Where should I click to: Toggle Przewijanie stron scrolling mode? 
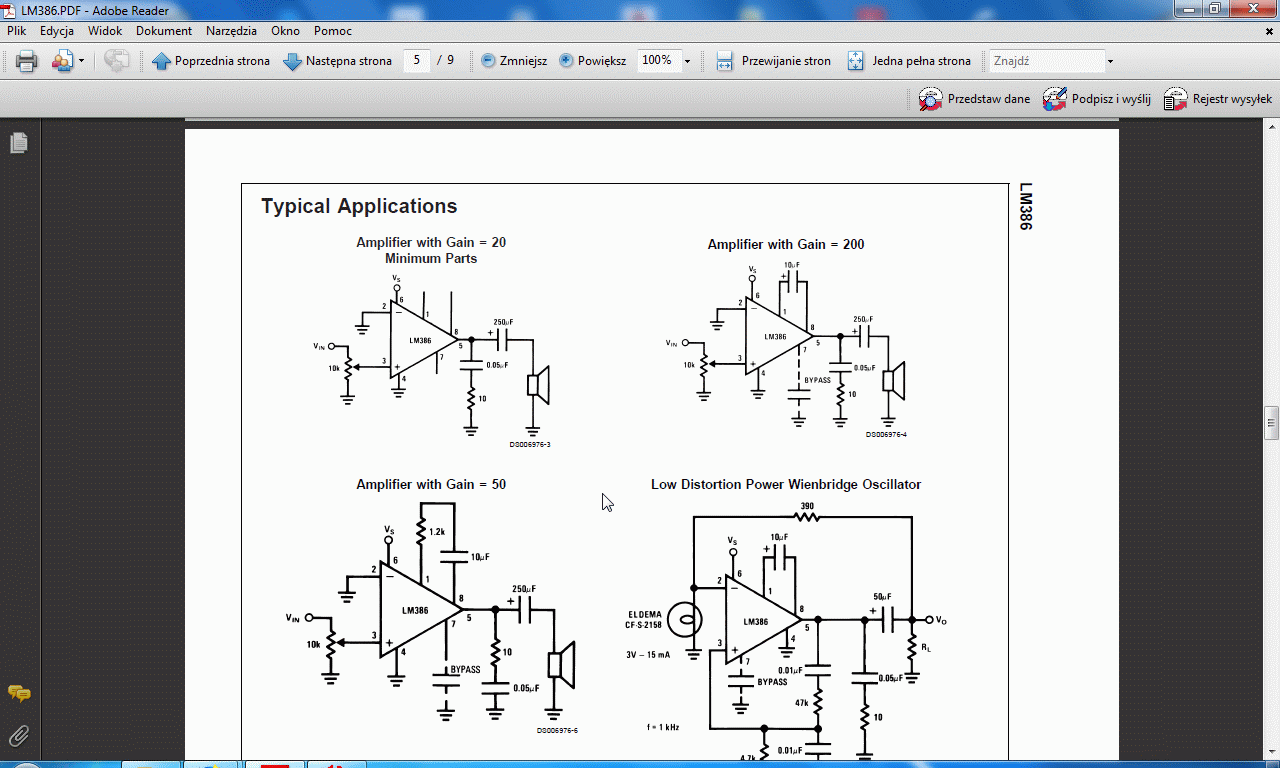[773, 61]
